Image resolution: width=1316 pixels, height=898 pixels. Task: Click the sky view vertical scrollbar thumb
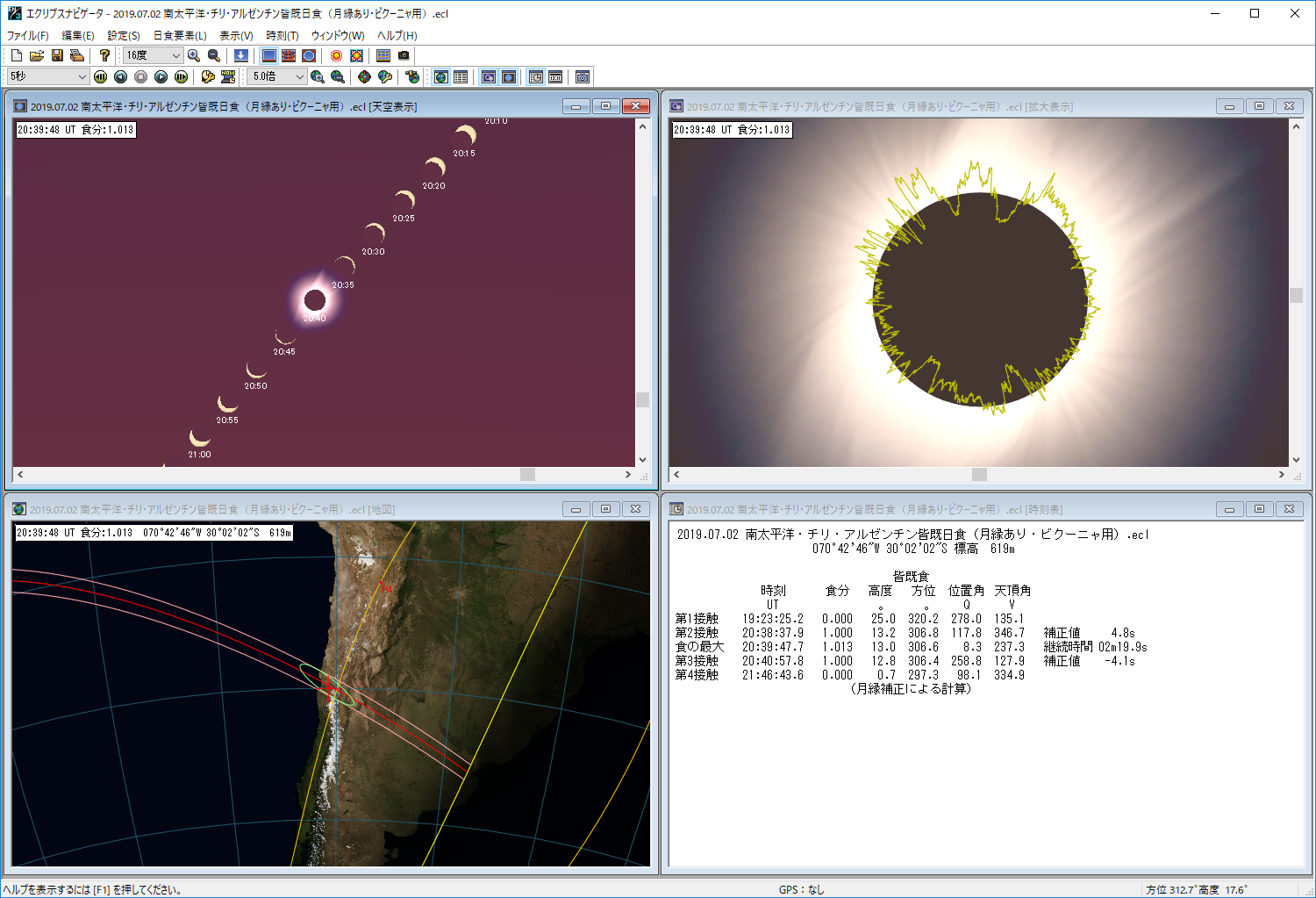point(642,399)
